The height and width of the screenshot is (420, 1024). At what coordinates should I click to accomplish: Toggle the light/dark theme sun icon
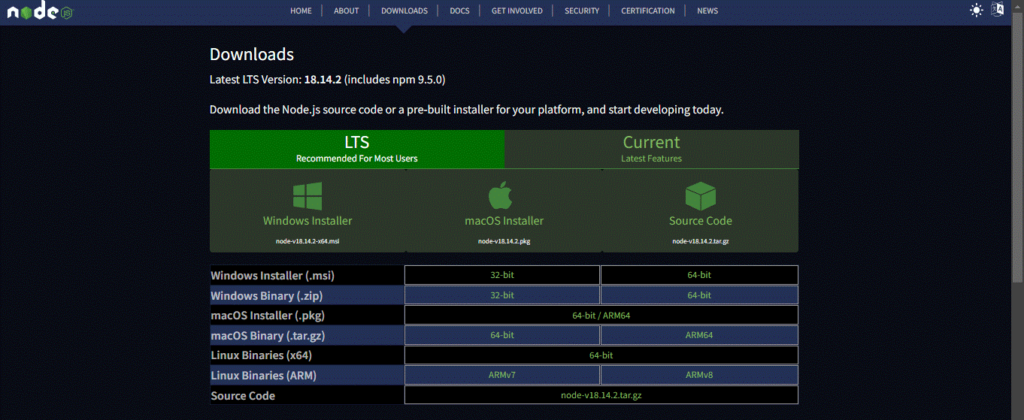click(976, 10)
